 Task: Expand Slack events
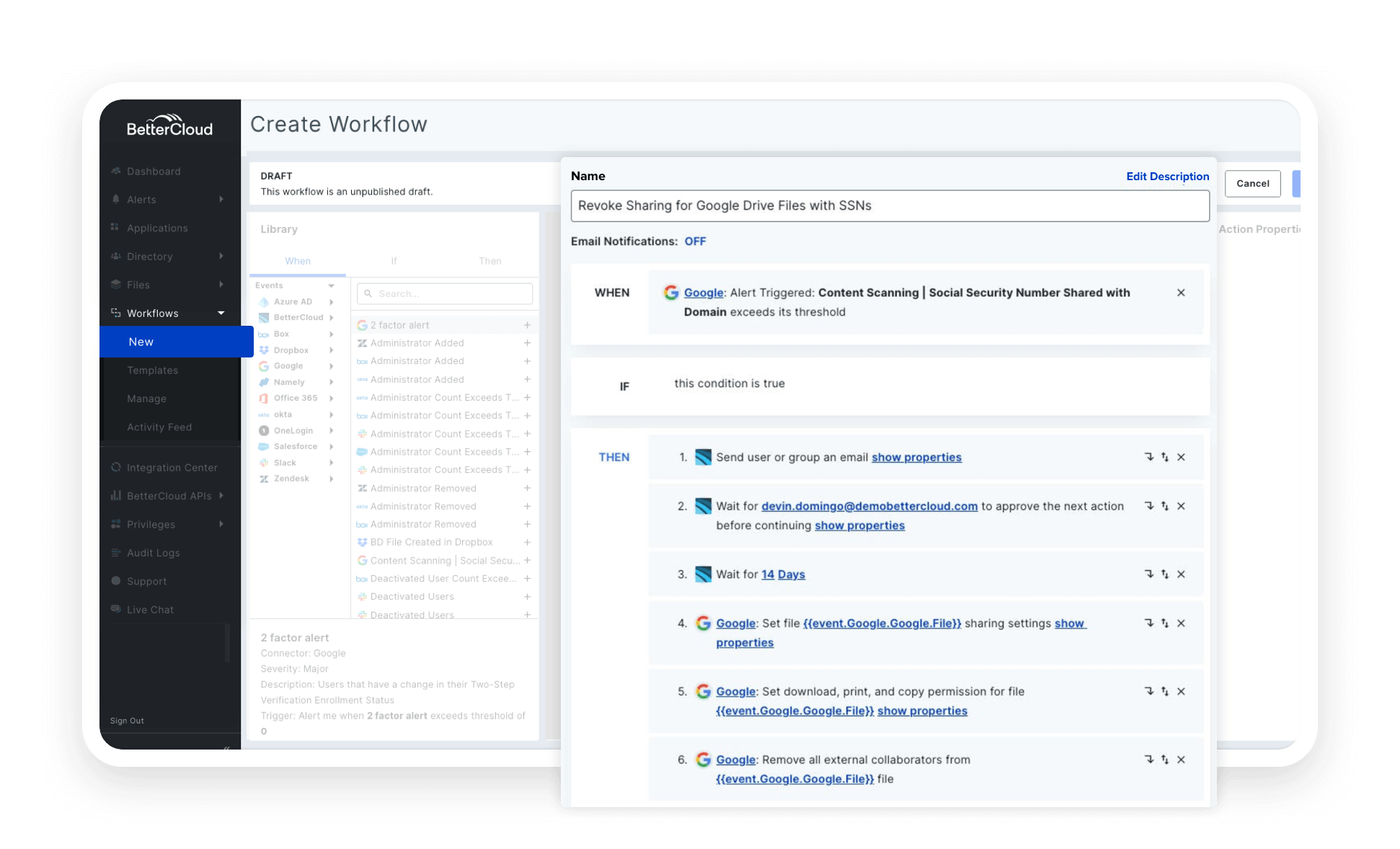tap(331, 463)
